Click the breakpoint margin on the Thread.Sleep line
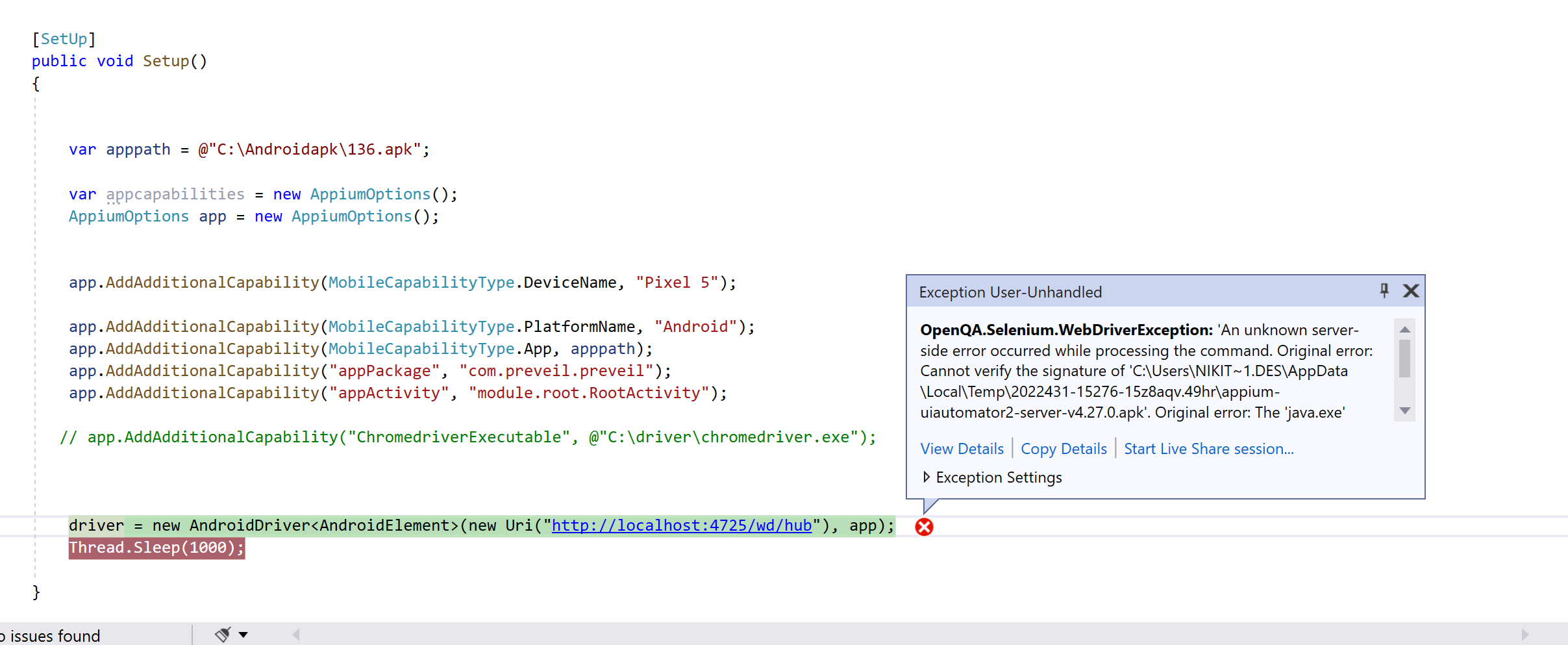The width and height of the screenshot is (1568, 645). (x=13, y=548)
